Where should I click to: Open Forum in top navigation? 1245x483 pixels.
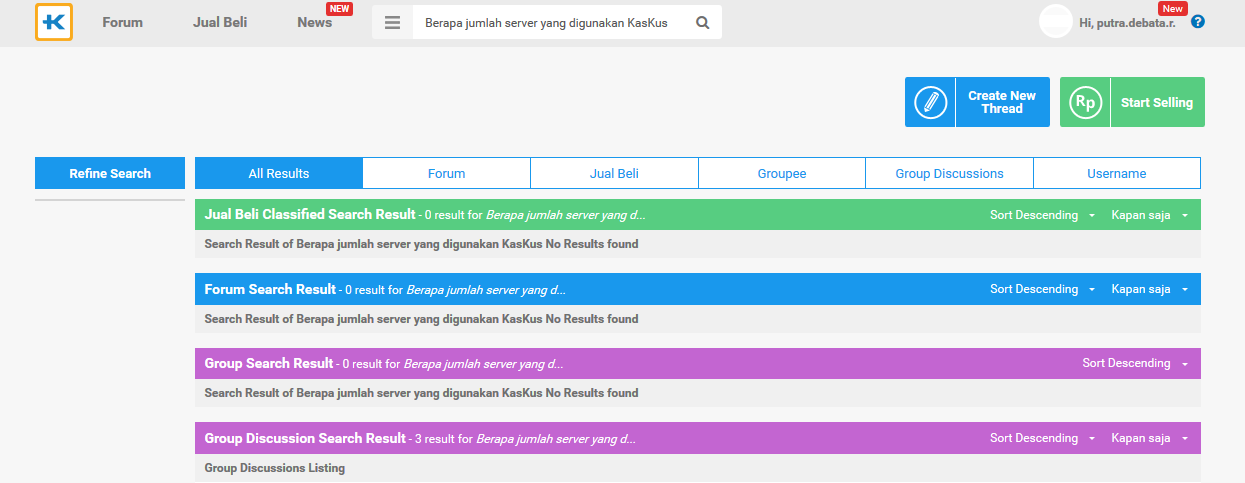coord(122,22)
